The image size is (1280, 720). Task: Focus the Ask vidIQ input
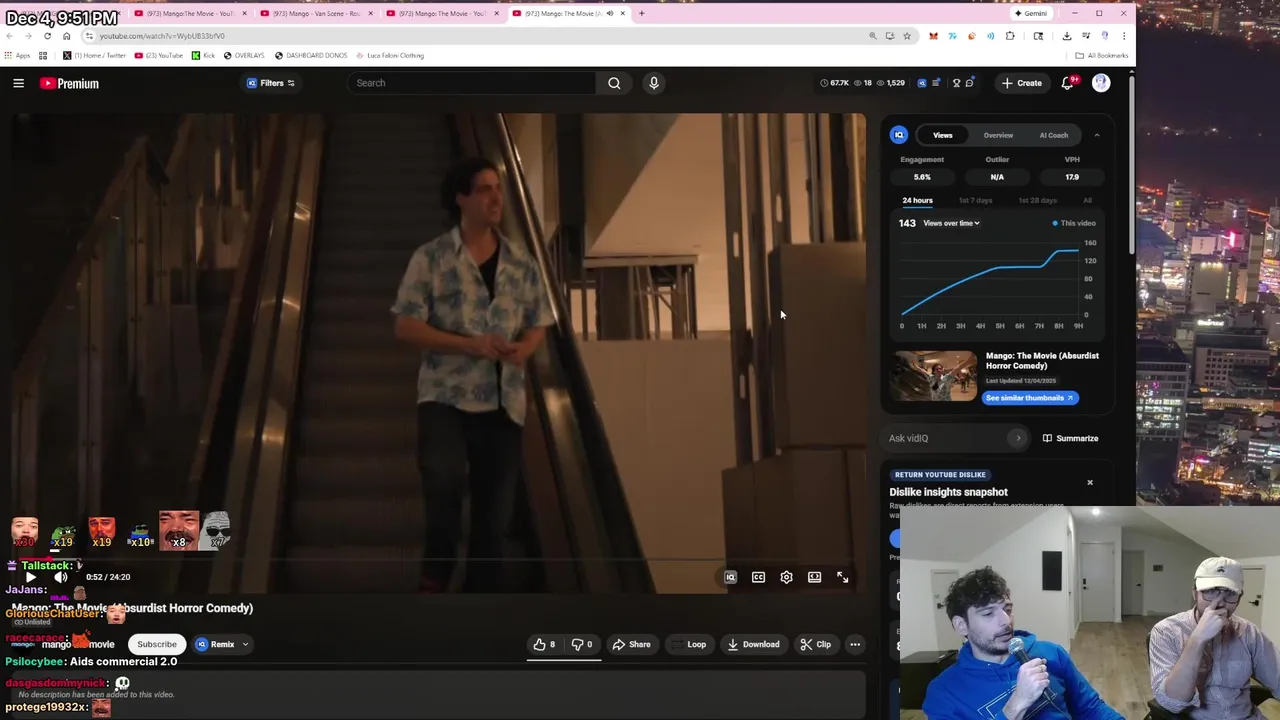[946, 438]
